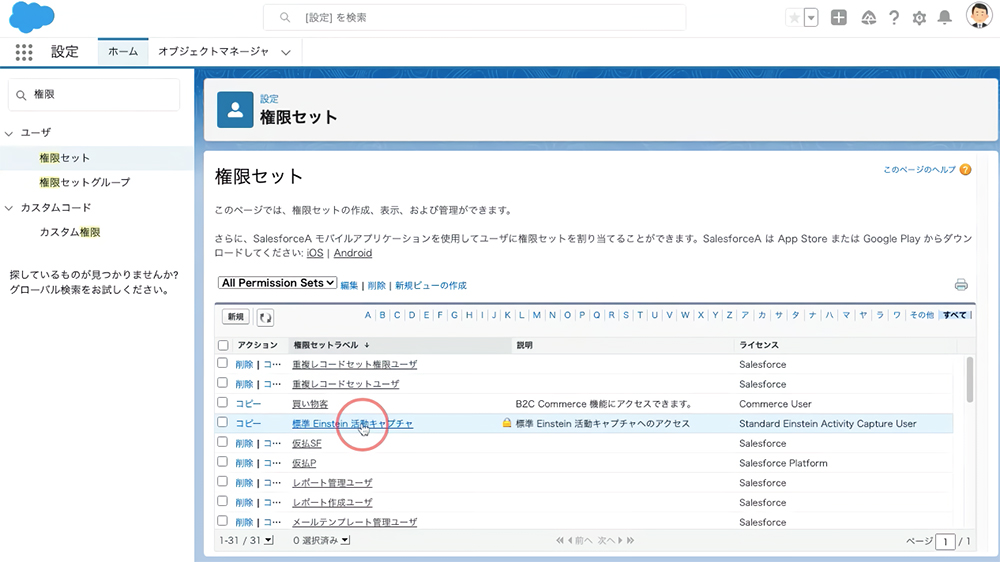Image resolution: width=1000 pixels, height=562 pixels.
Task: Click the quick find field containing 権限
Action: click(94, 94)
